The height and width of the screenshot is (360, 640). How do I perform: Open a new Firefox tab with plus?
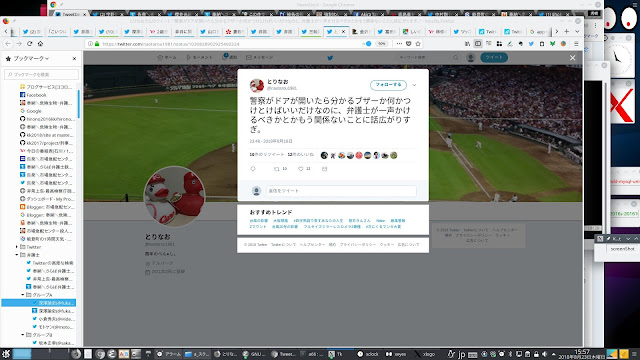coord(567,31)
